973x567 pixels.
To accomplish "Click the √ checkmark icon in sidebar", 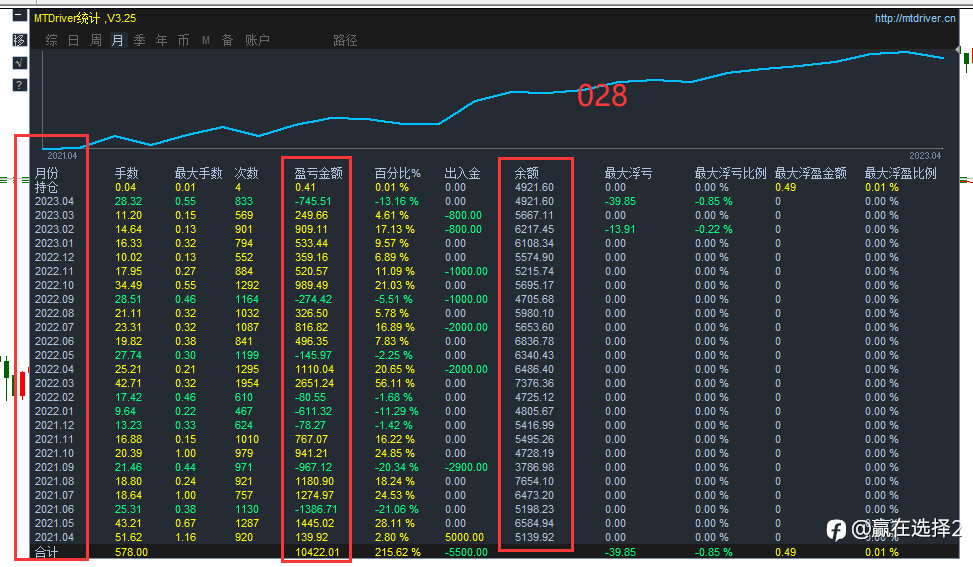I will (x=19, y=63).
